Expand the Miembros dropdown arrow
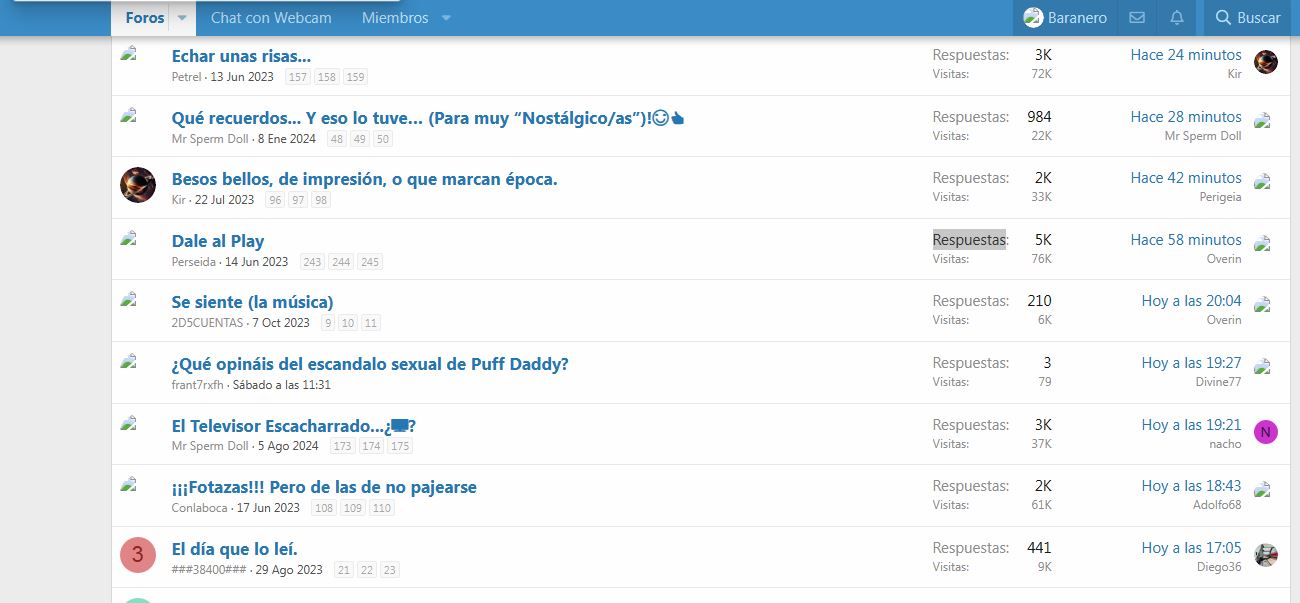 pyautogui.click(x=446, y=18)
